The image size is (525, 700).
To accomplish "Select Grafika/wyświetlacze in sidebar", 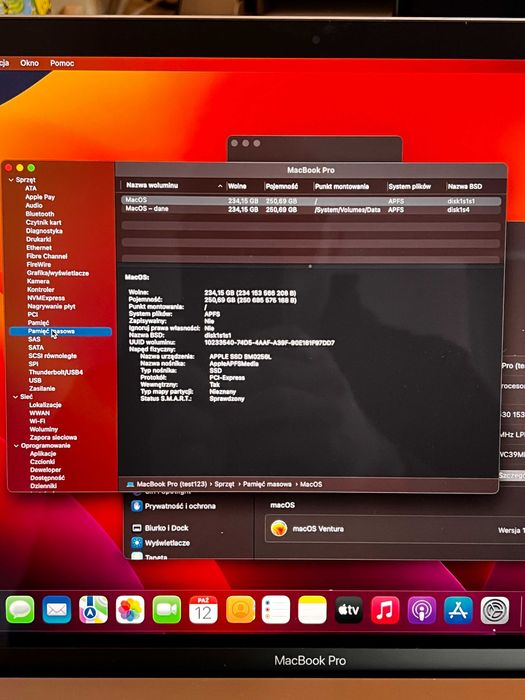I will [x=58, y=273].
